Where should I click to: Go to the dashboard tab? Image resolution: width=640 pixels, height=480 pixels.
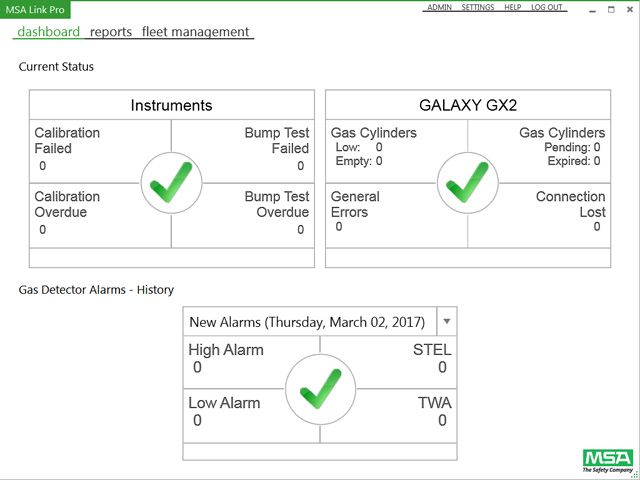coord(49,32)
